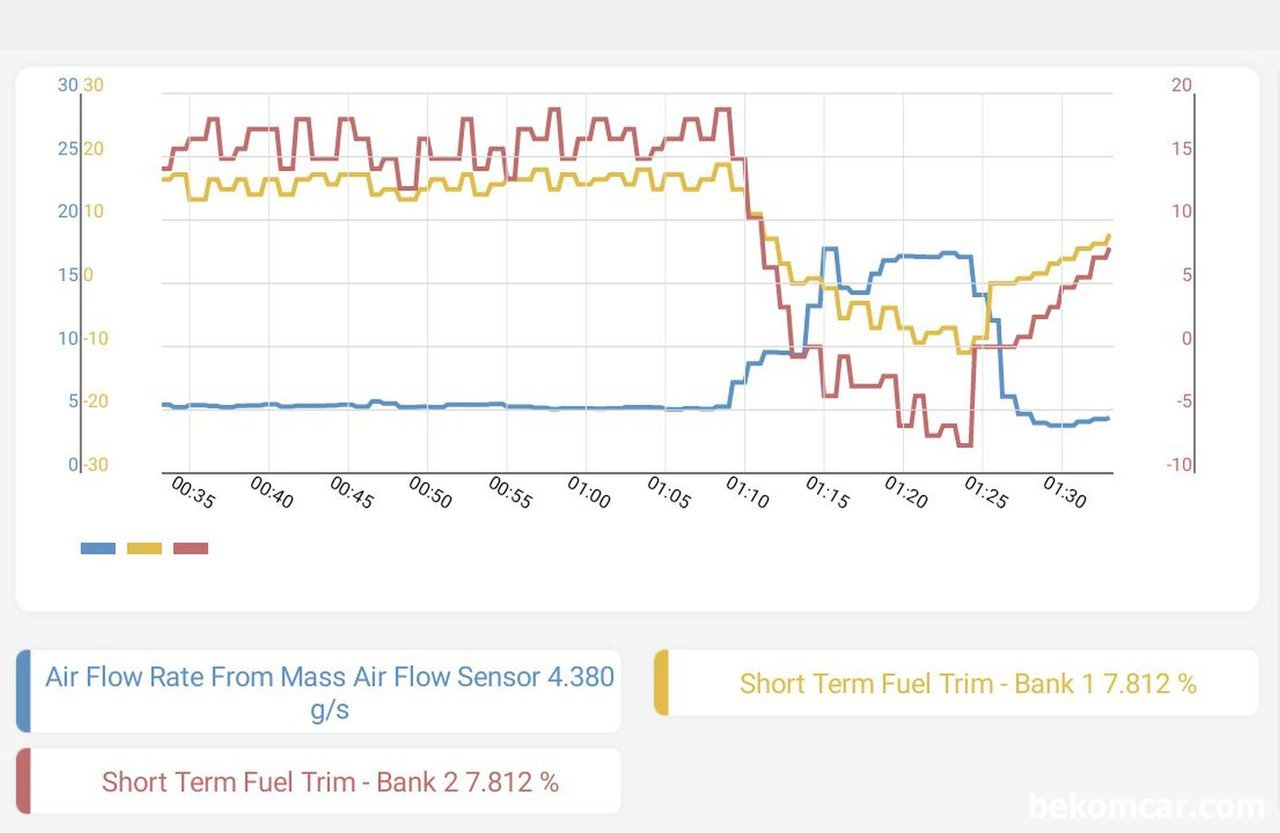Select the Air Flow Rate sensor card
The width and height of the screenshot is (1280, 833).
[319, 692]
